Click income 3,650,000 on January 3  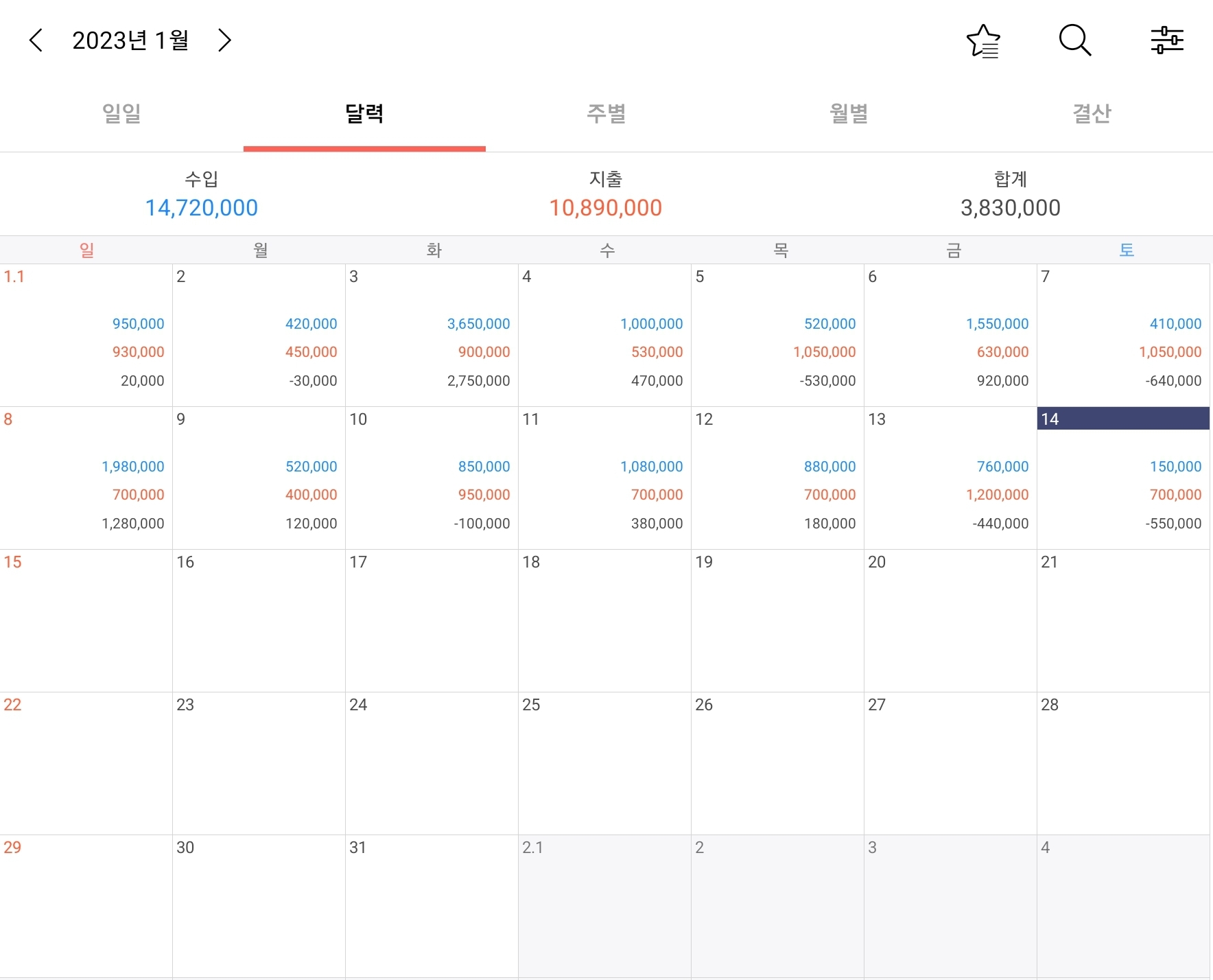(479, 324)
